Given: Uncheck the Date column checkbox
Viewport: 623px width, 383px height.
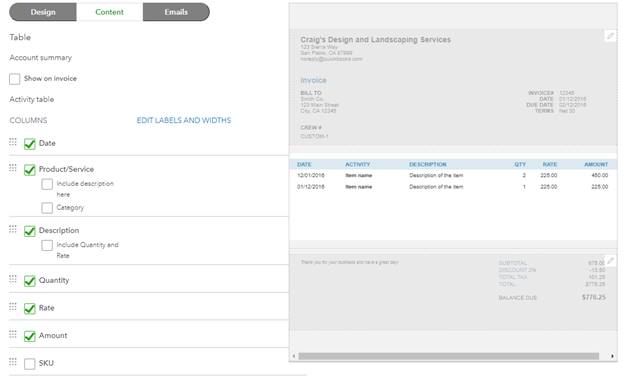Looking at the screenshot, I should coord(29,143).
